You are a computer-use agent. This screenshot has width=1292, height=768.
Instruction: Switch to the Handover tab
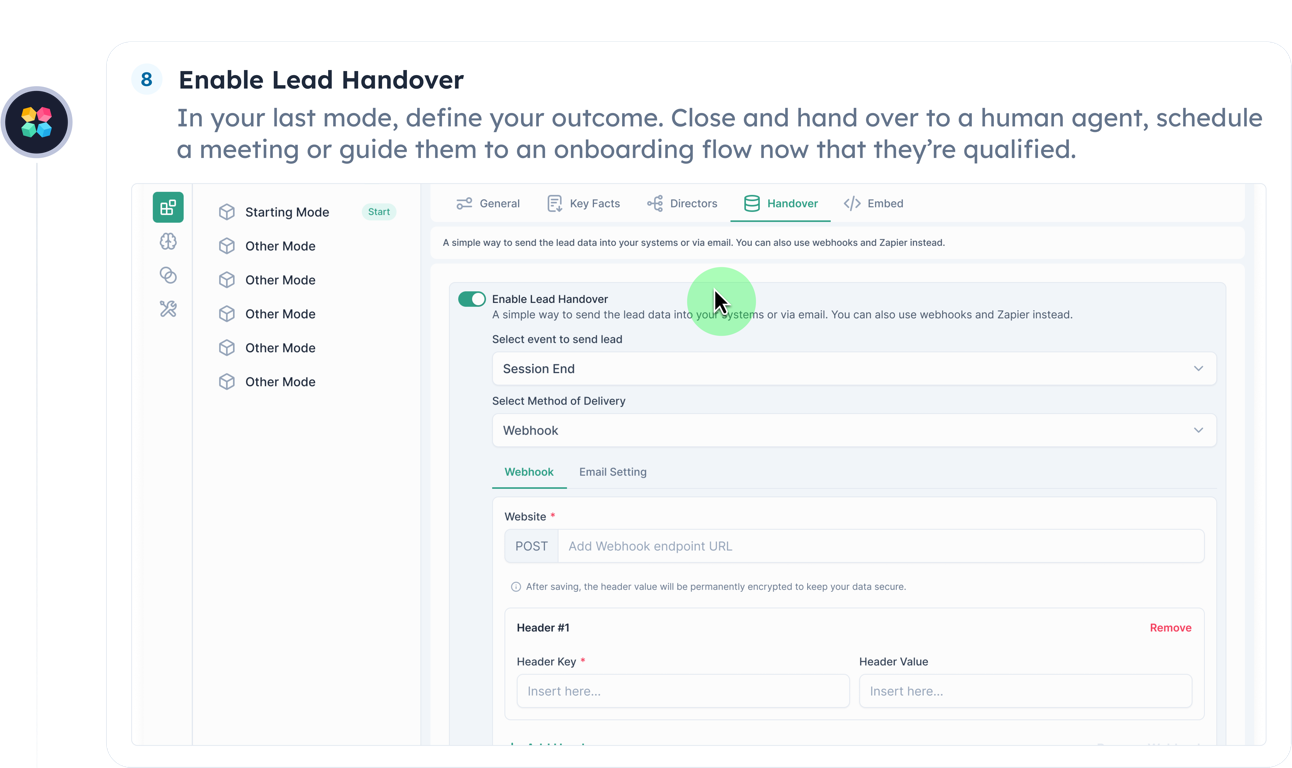click(x=781, y=203)
